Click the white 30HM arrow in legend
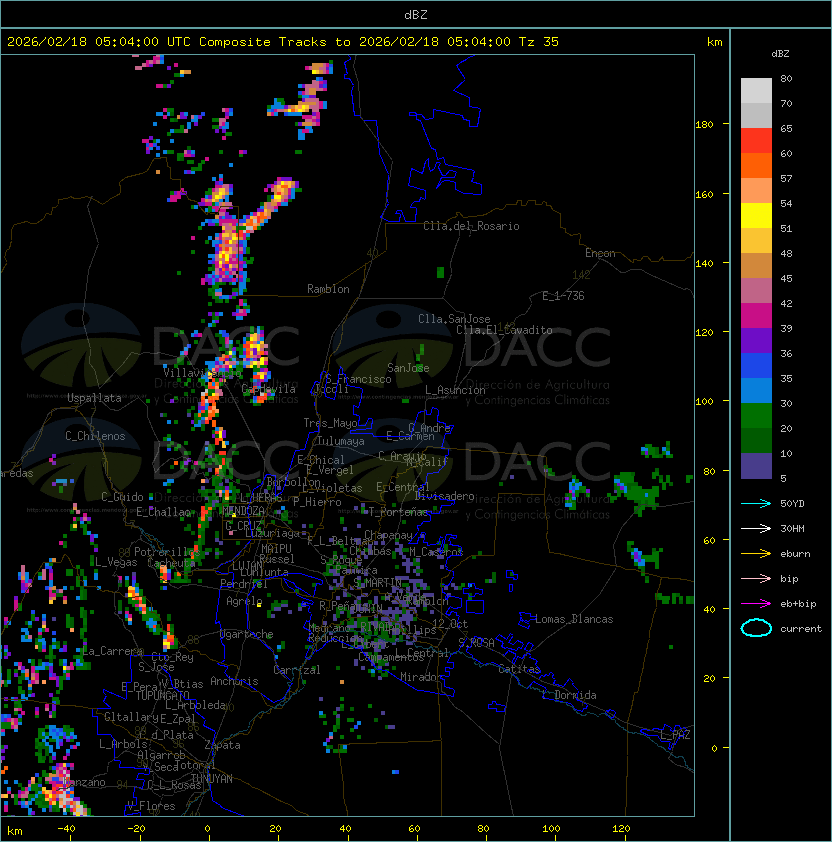The image size is (832, 842). [756, 528]
